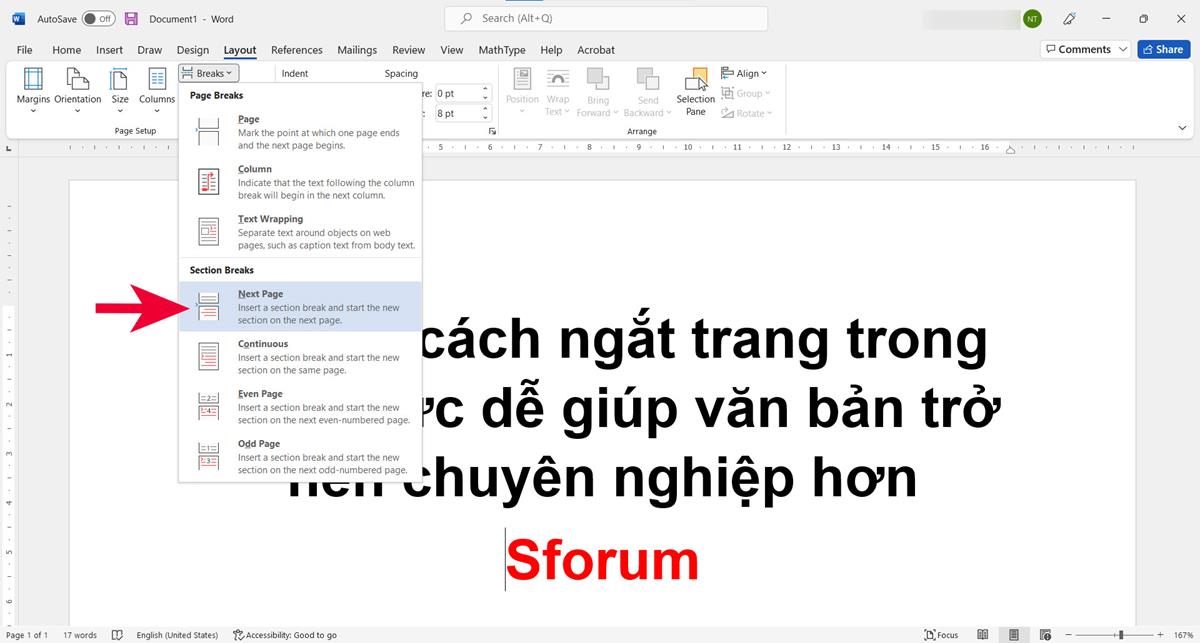This screenshot has width=1200, height=643.
Task: Click the Save icon in title bar
Action: (x=131, y=18)
